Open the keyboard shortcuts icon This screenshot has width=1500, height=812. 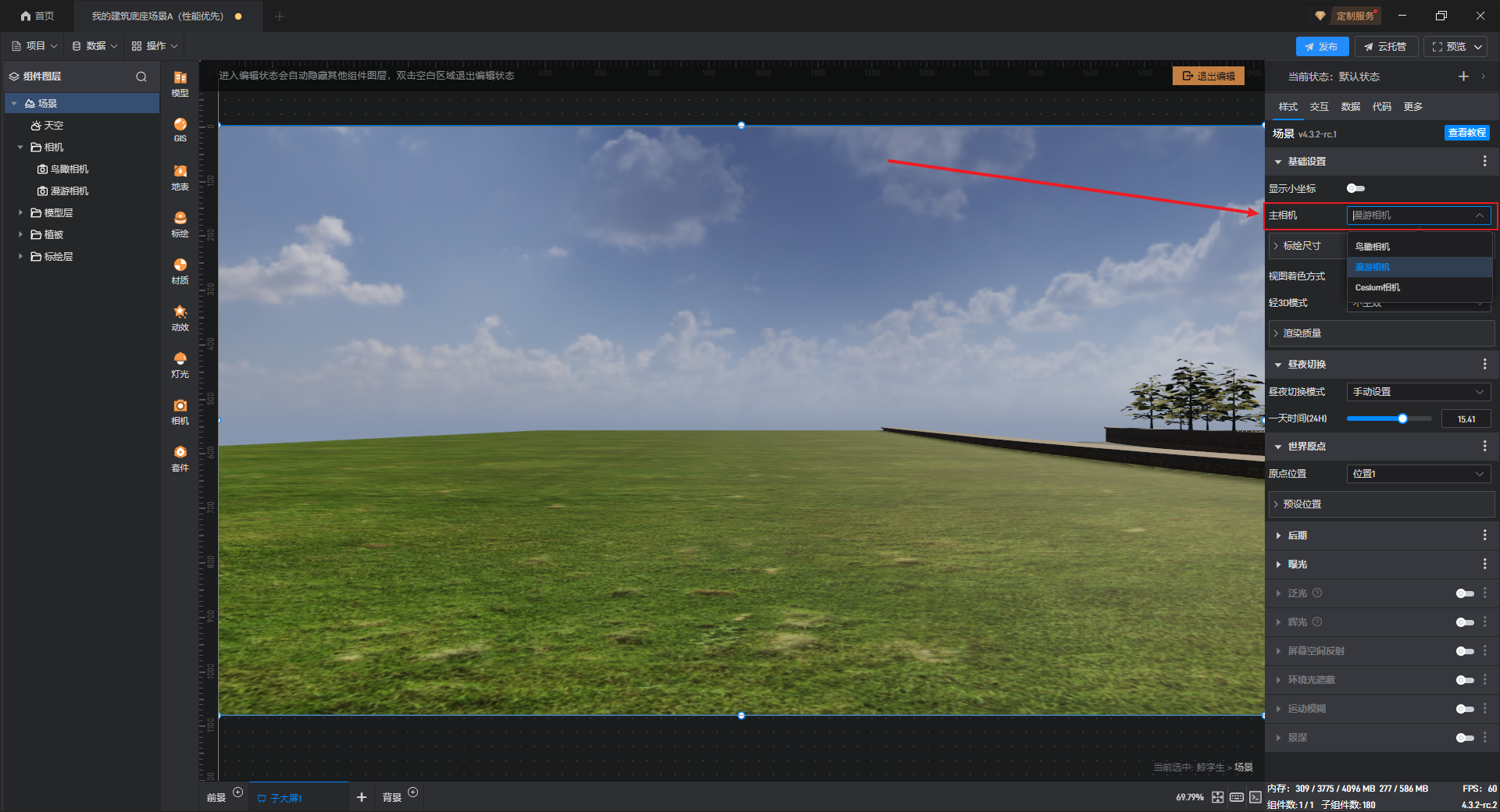click(x=1237, y=797)
